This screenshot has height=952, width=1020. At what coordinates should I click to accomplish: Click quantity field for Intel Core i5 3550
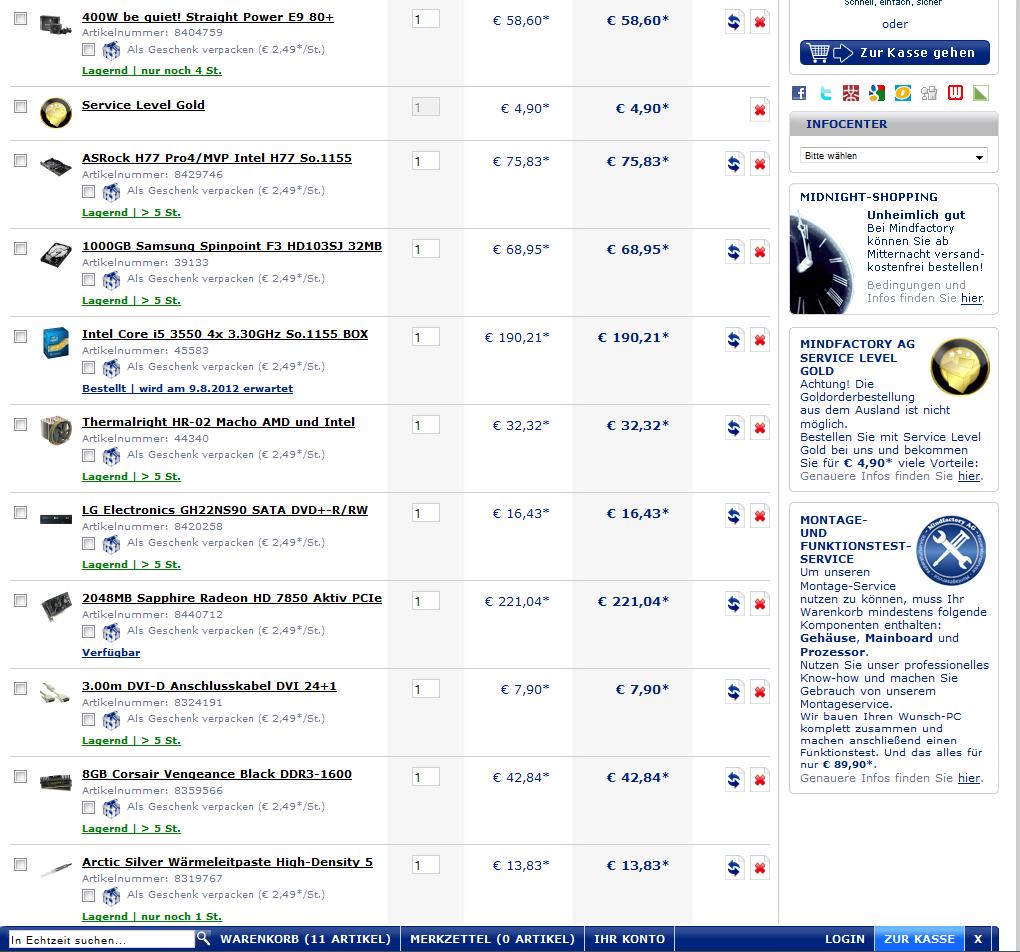425,337
